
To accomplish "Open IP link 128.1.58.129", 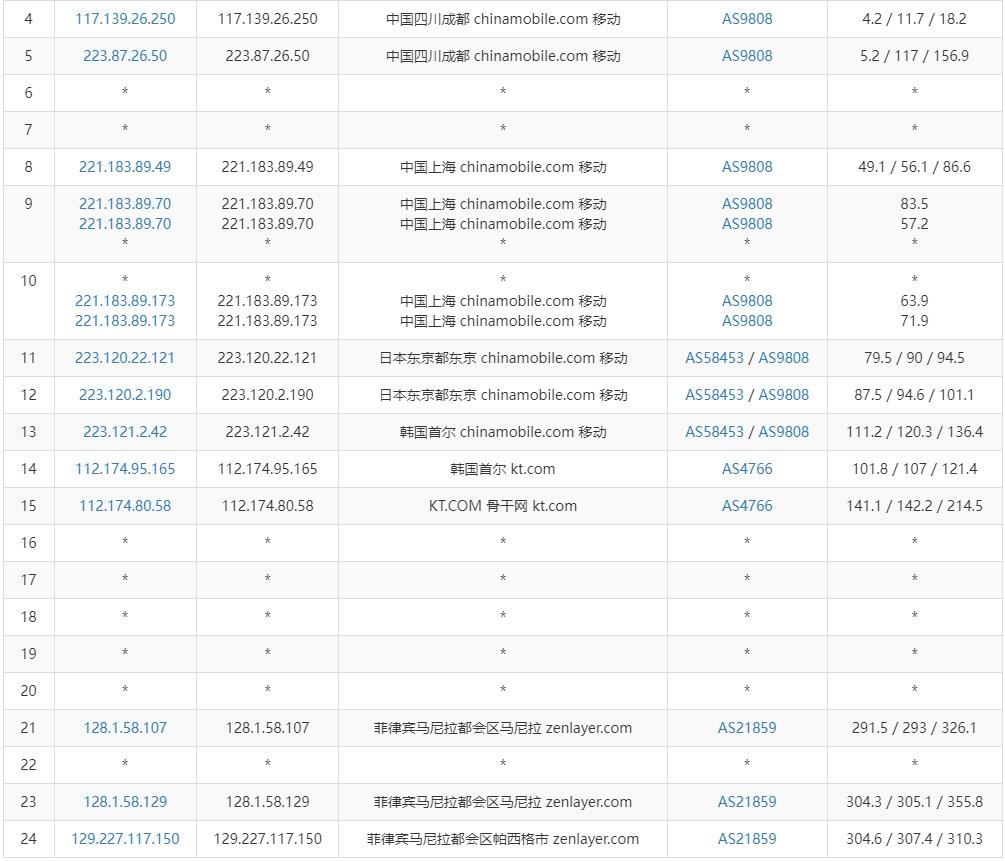I will coord(125,801).
